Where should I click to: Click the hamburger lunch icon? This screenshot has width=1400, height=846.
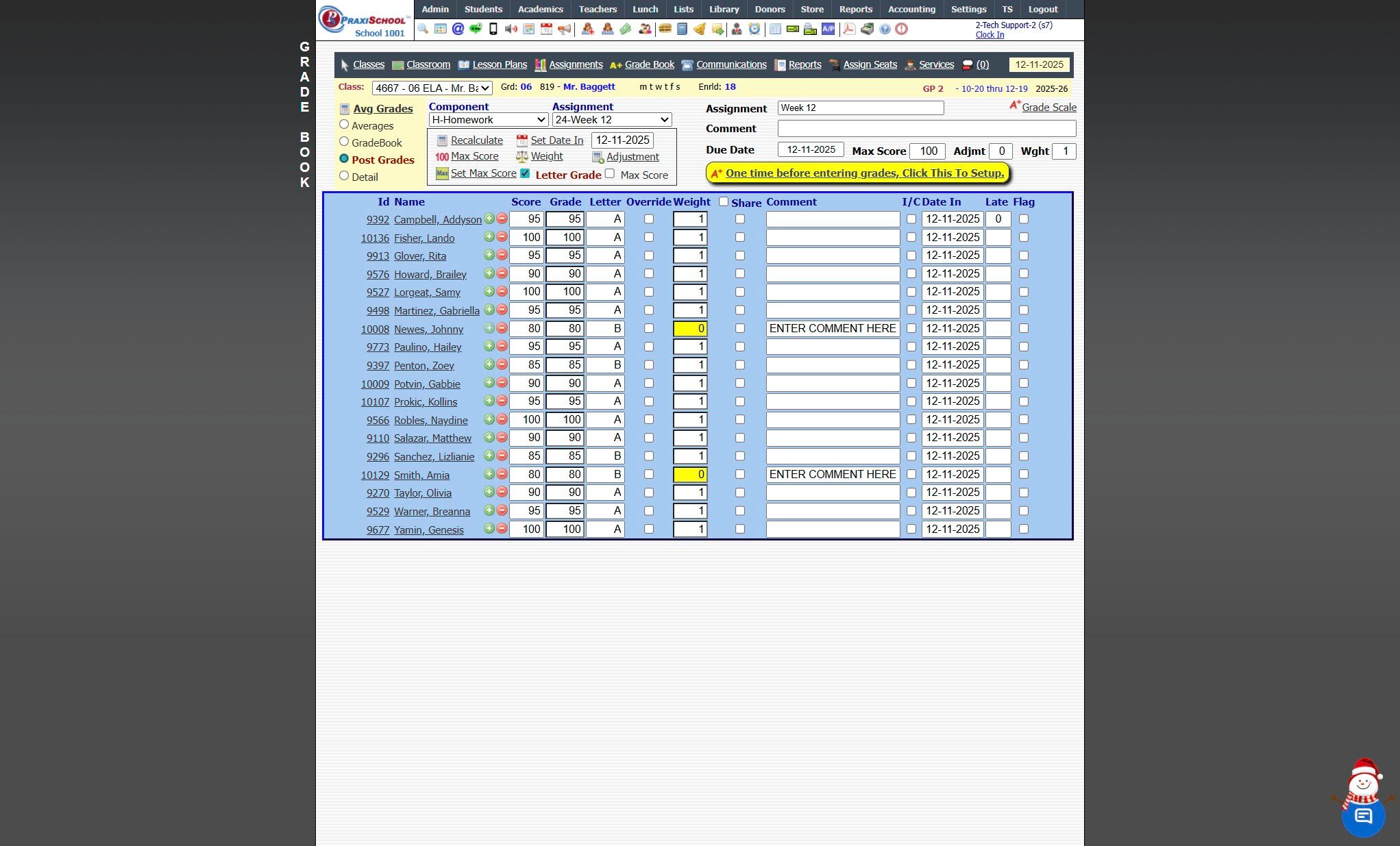coord(664,29)
